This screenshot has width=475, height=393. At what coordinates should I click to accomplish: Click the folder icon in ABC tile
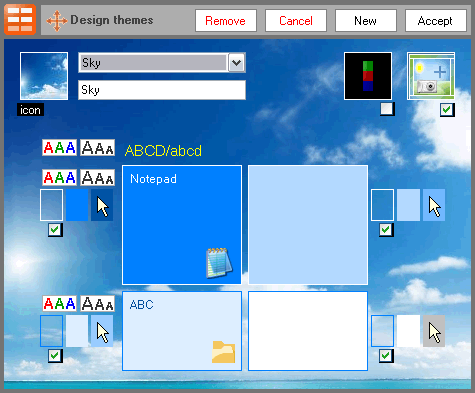(224, 352)
